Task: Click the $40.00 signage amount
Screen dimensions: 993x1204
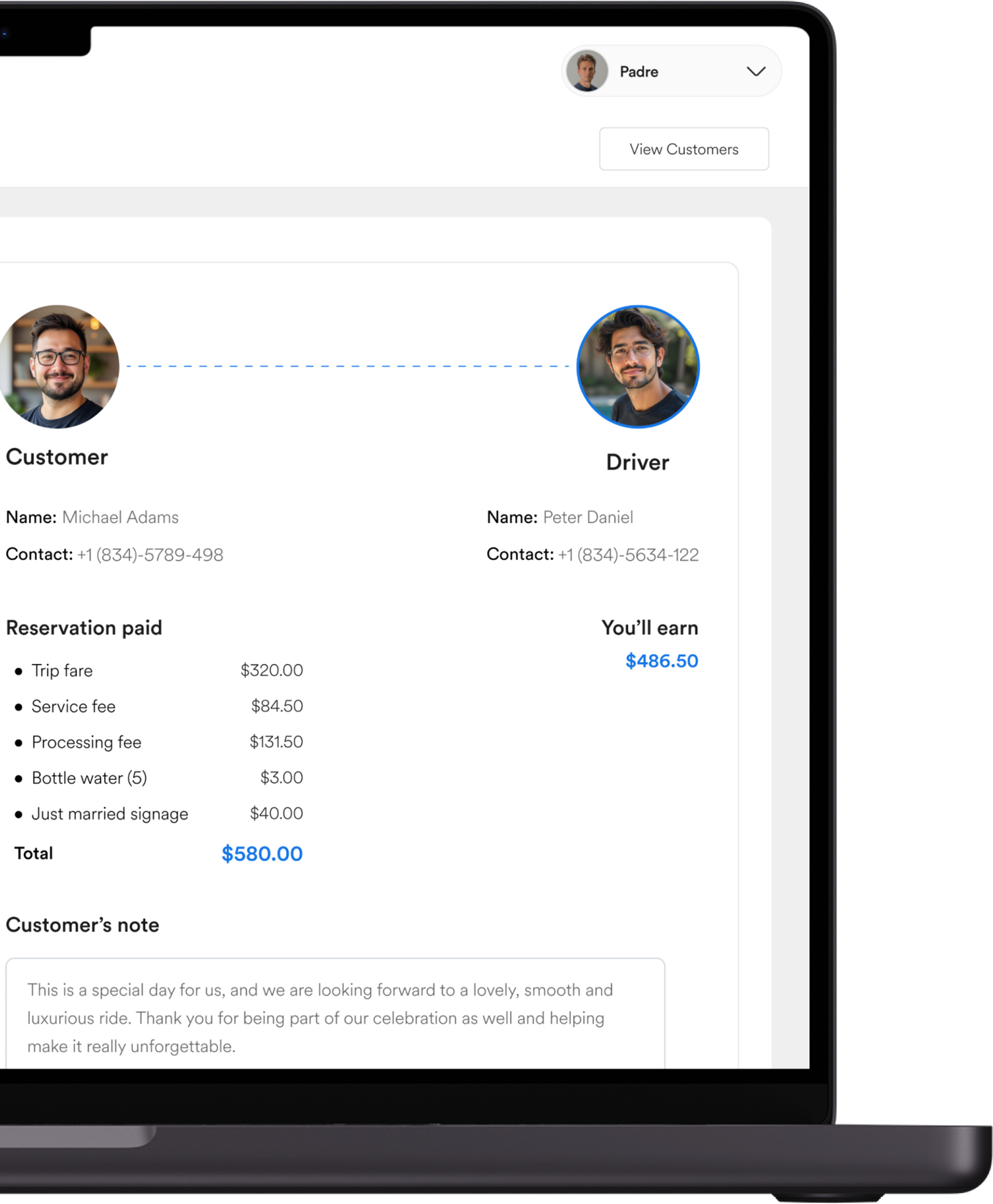Action: coord(276,813)
